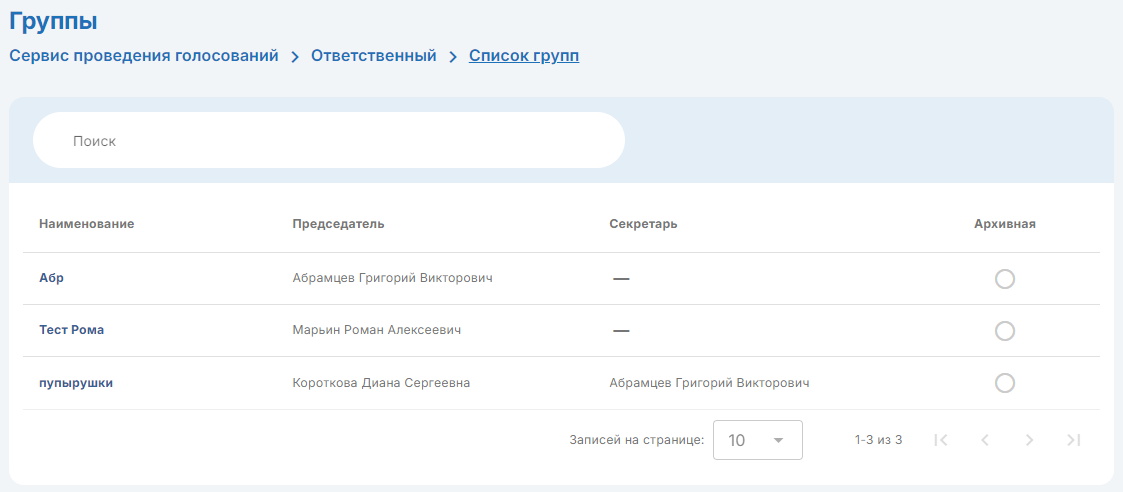Sort by Наименование column header
1123x492 pixels.
point(87,224)
